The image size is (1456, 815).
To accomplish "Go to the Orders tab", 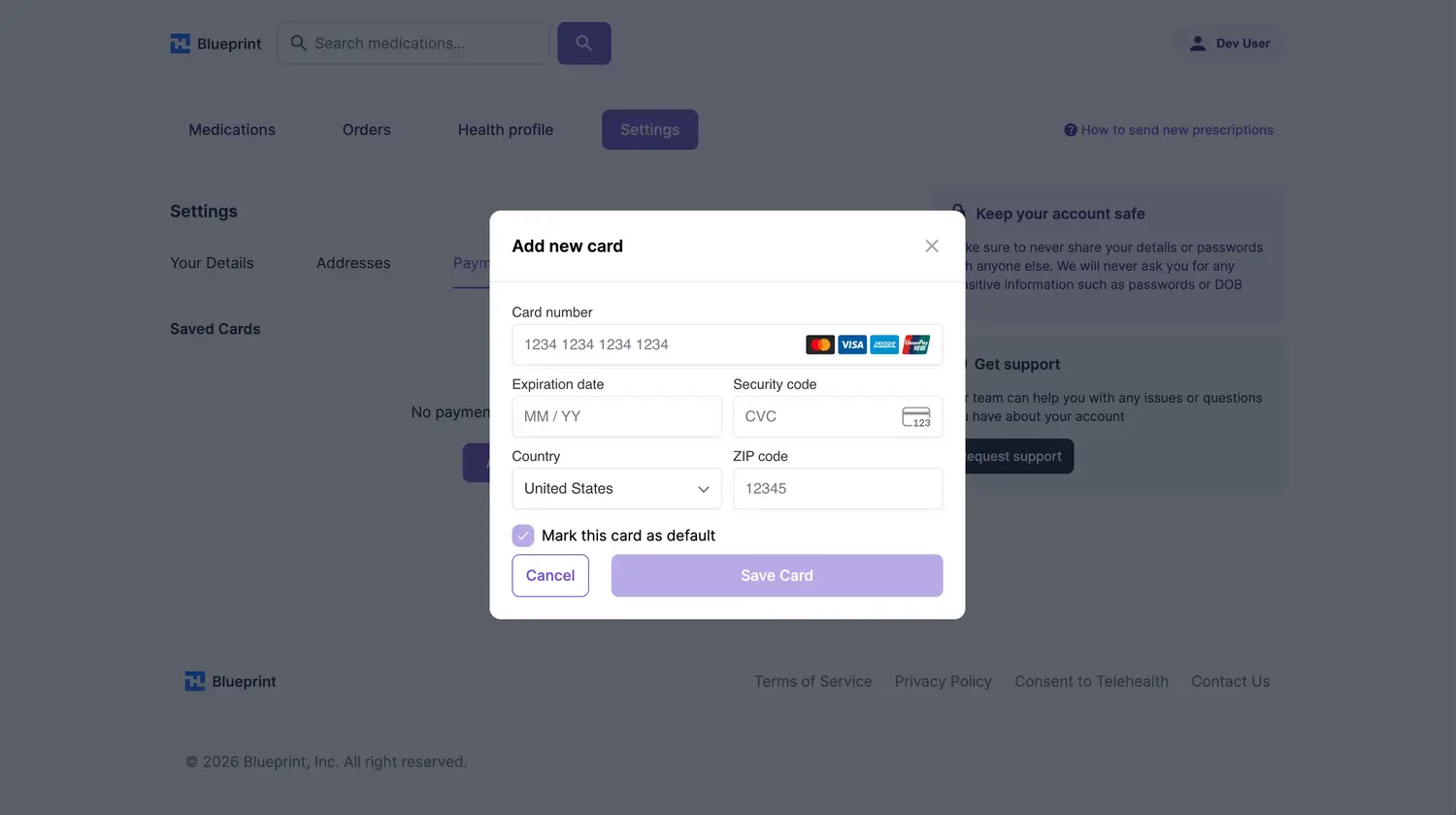I will pyautogui.click(x=366, y=130).
